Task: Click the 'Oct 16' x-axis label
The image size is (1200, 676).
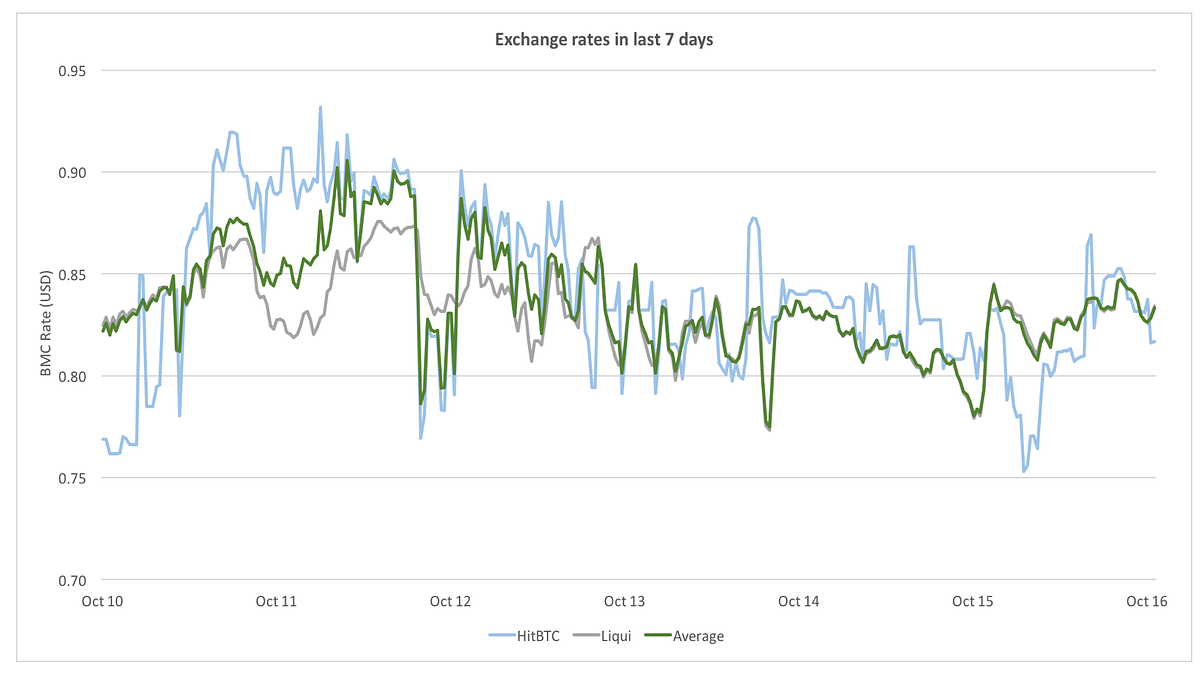Action: (1146, 602)
